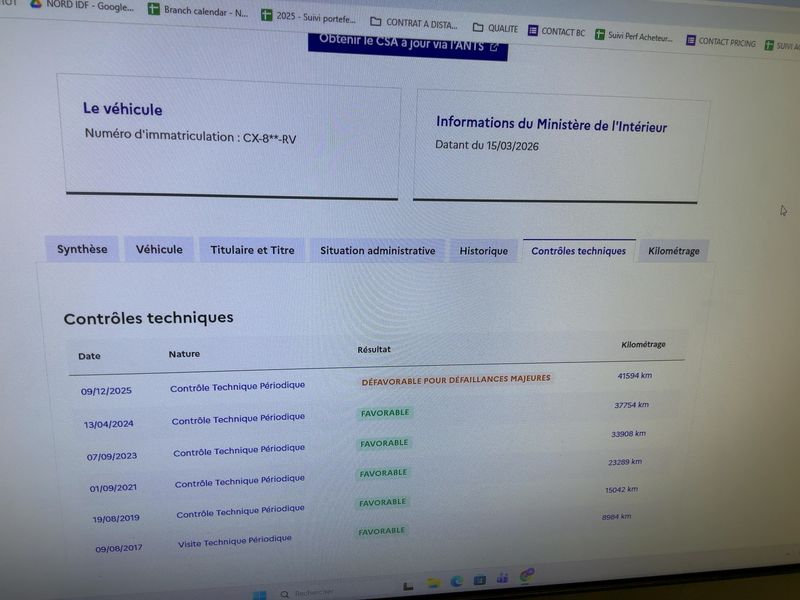The height and width of the screenshot is (600, 800).
Task: Click the Favorable badge for 07/09/2023
Action: [384, 443]
